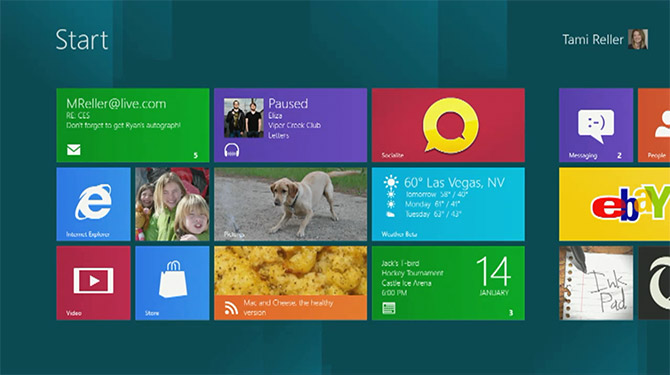Open the Las Vegas weather tile
Screen dimensions: 670x375
click(x=448, y=204)
